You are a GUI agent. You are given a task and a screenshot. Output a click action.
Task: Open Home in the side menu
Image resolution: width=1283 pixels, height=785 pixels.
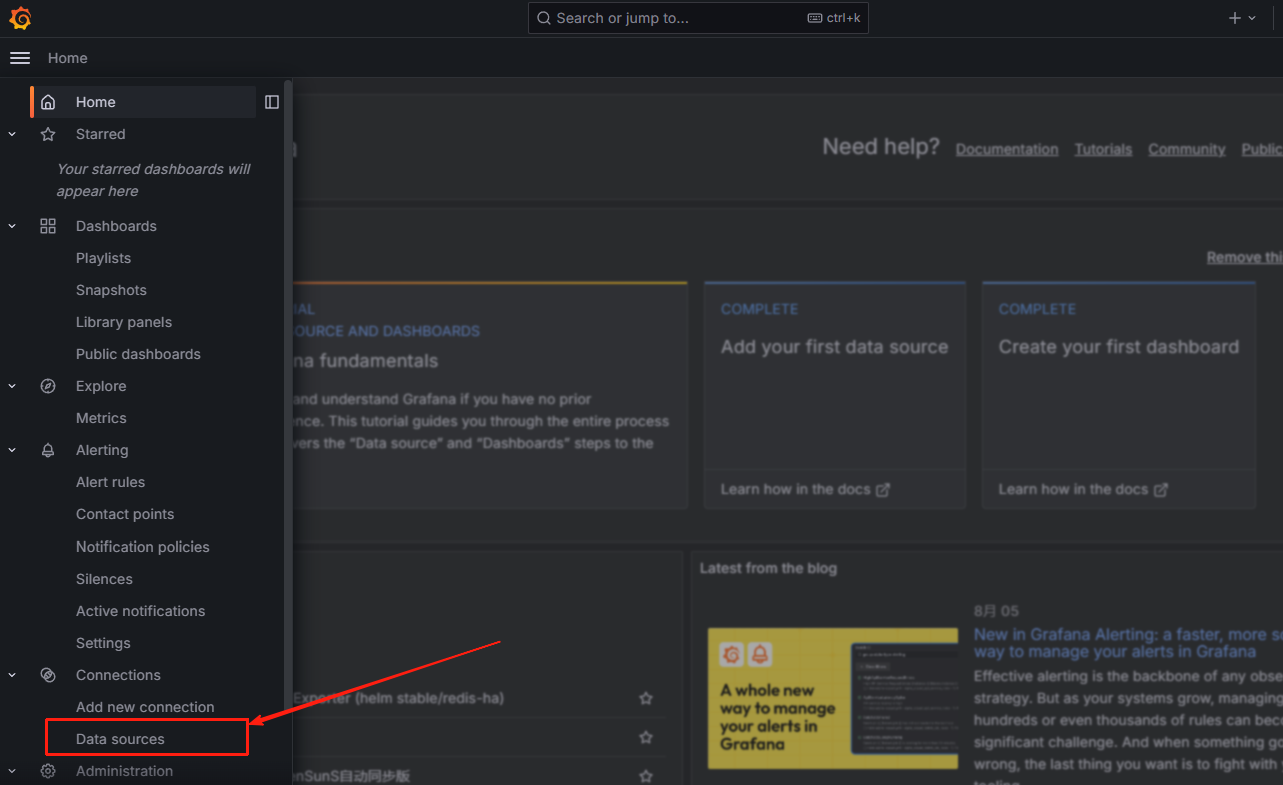(95, 102)
